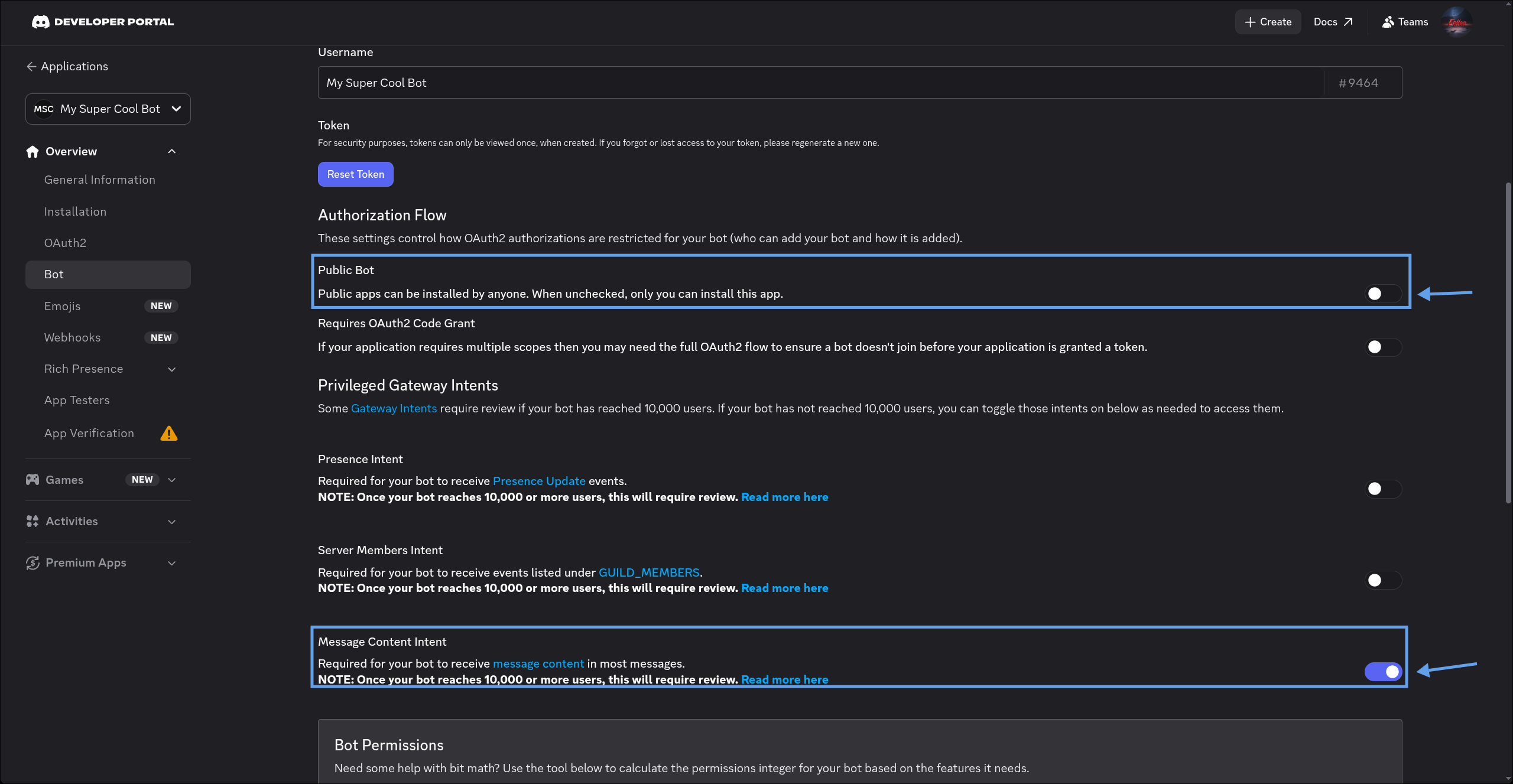Open the message content link
1513x784 pixels.
pyautogui.click(x=538, y=663)
